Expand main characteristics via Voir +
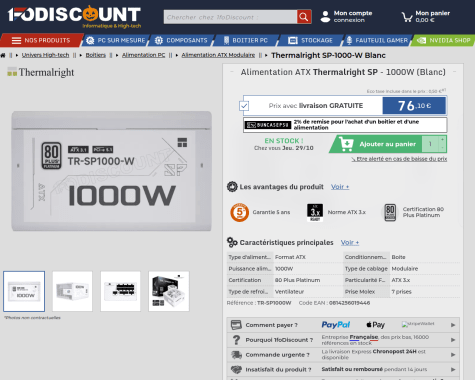 tap(350, 242)
